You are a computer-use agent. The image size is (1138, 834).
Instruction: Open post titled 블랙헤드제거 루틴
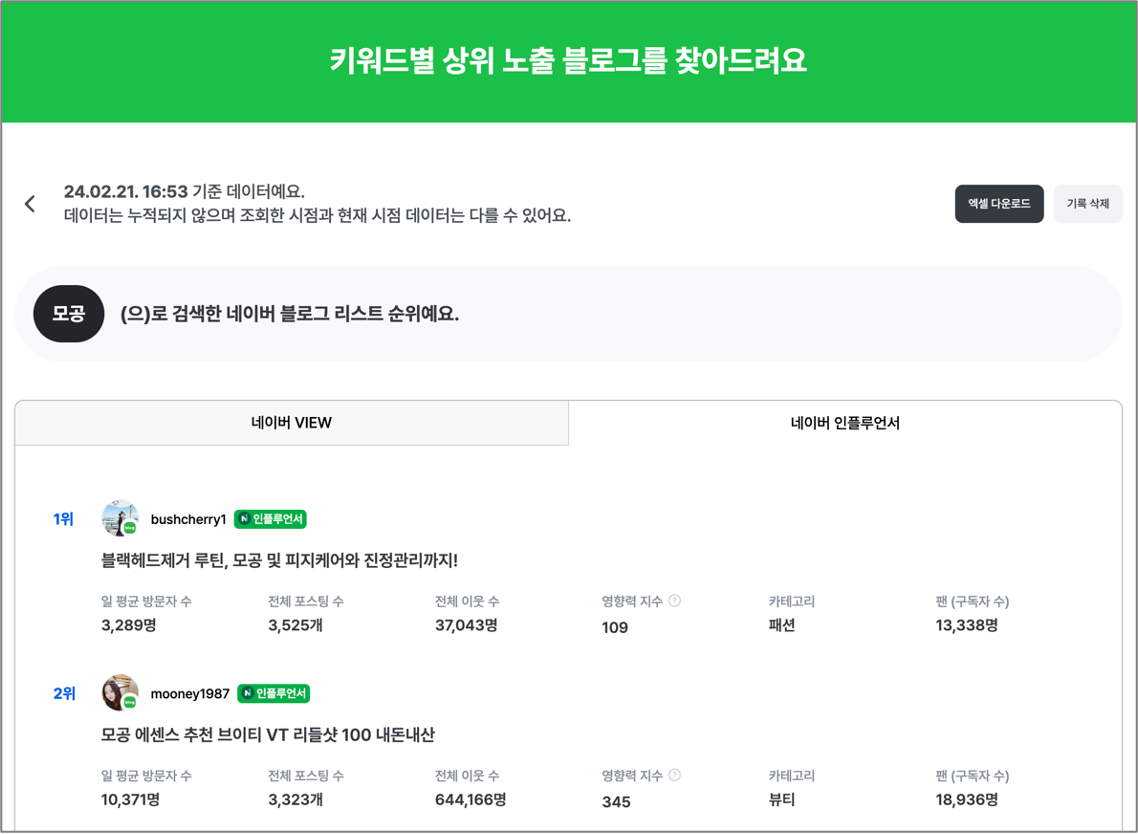tap(279, 560)
